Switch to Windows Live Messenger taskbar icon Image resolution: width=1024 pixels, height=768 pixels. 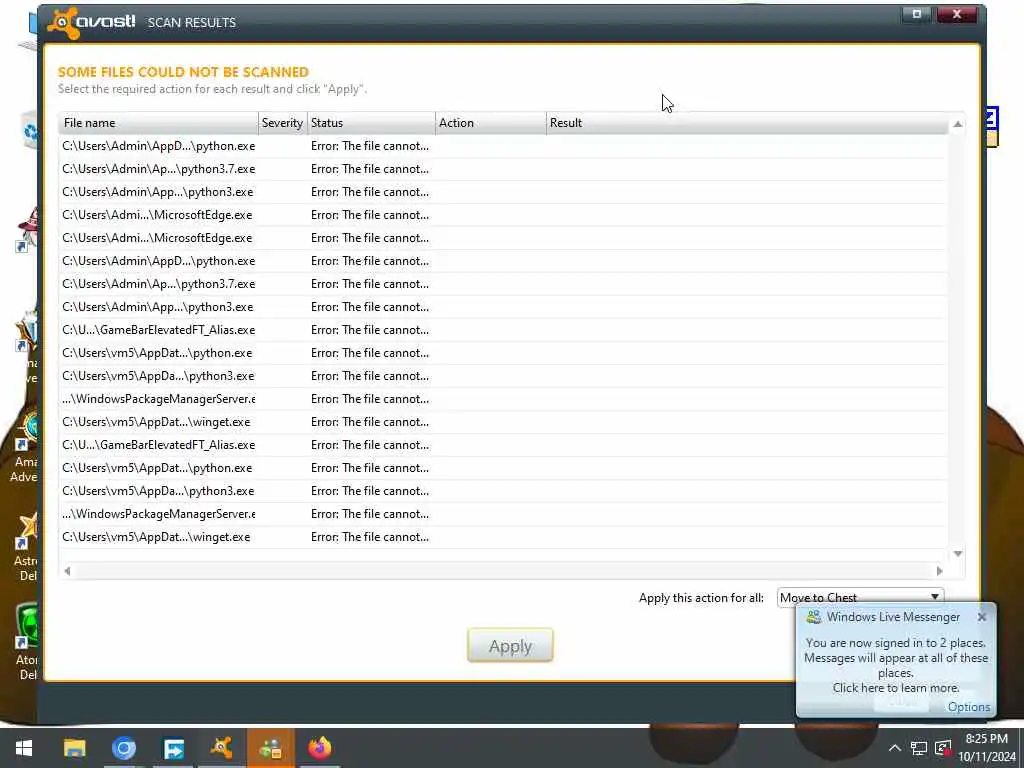coord(270,748)
